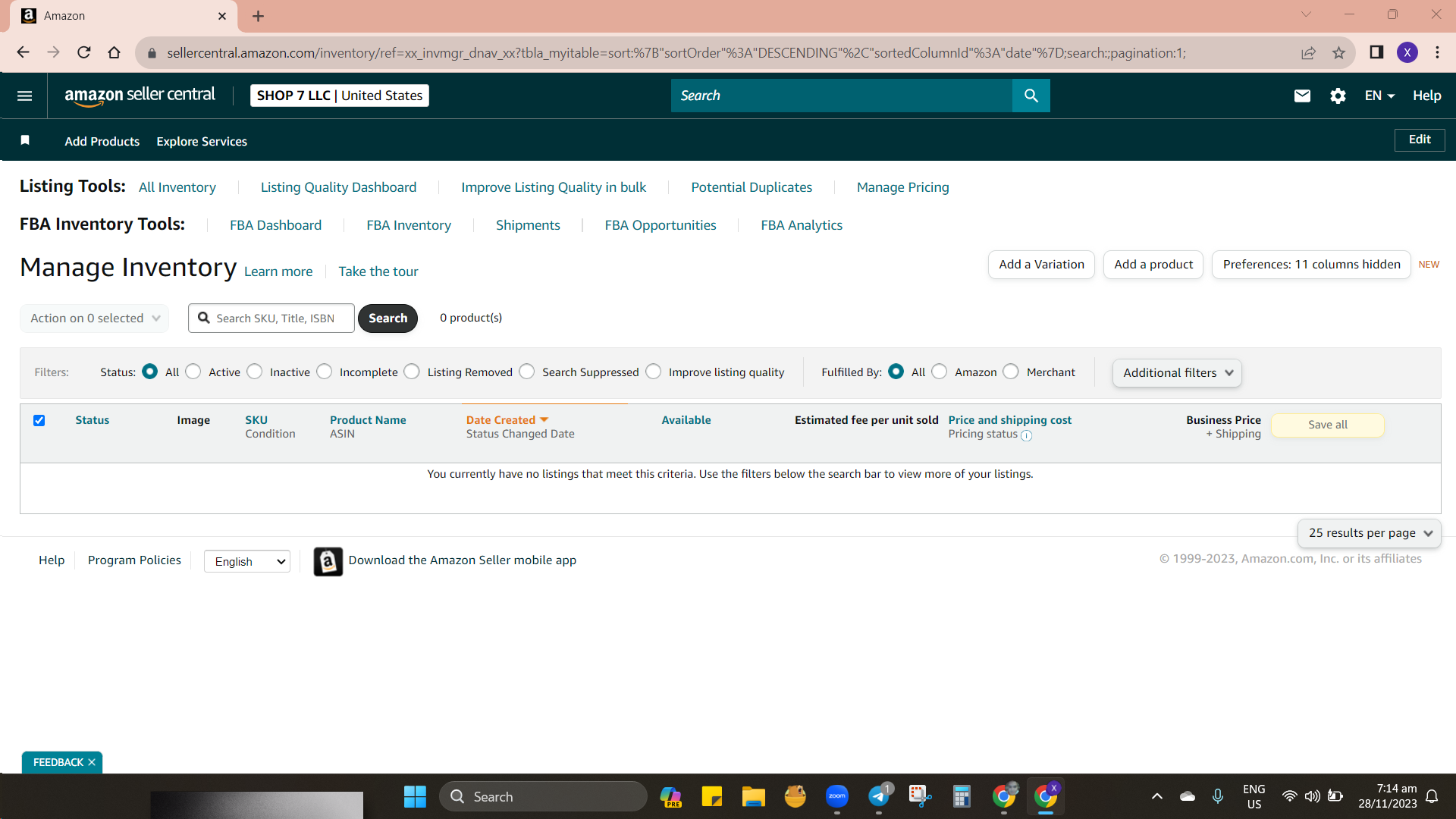The image size is (1456, 819).
Task: Select Fulfilled By Amazon radio button
Action: [940, 372]
